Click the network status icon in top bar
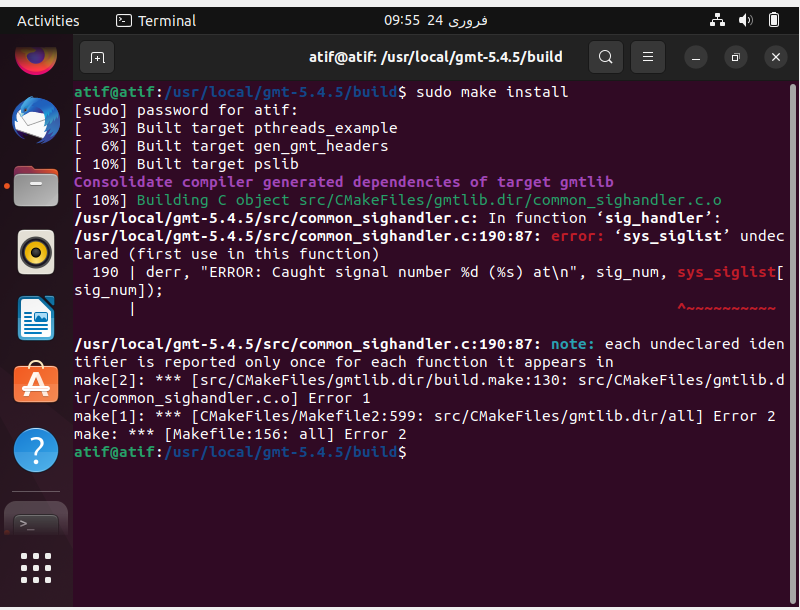The image size is (800, 610). (x=715, y=18)
